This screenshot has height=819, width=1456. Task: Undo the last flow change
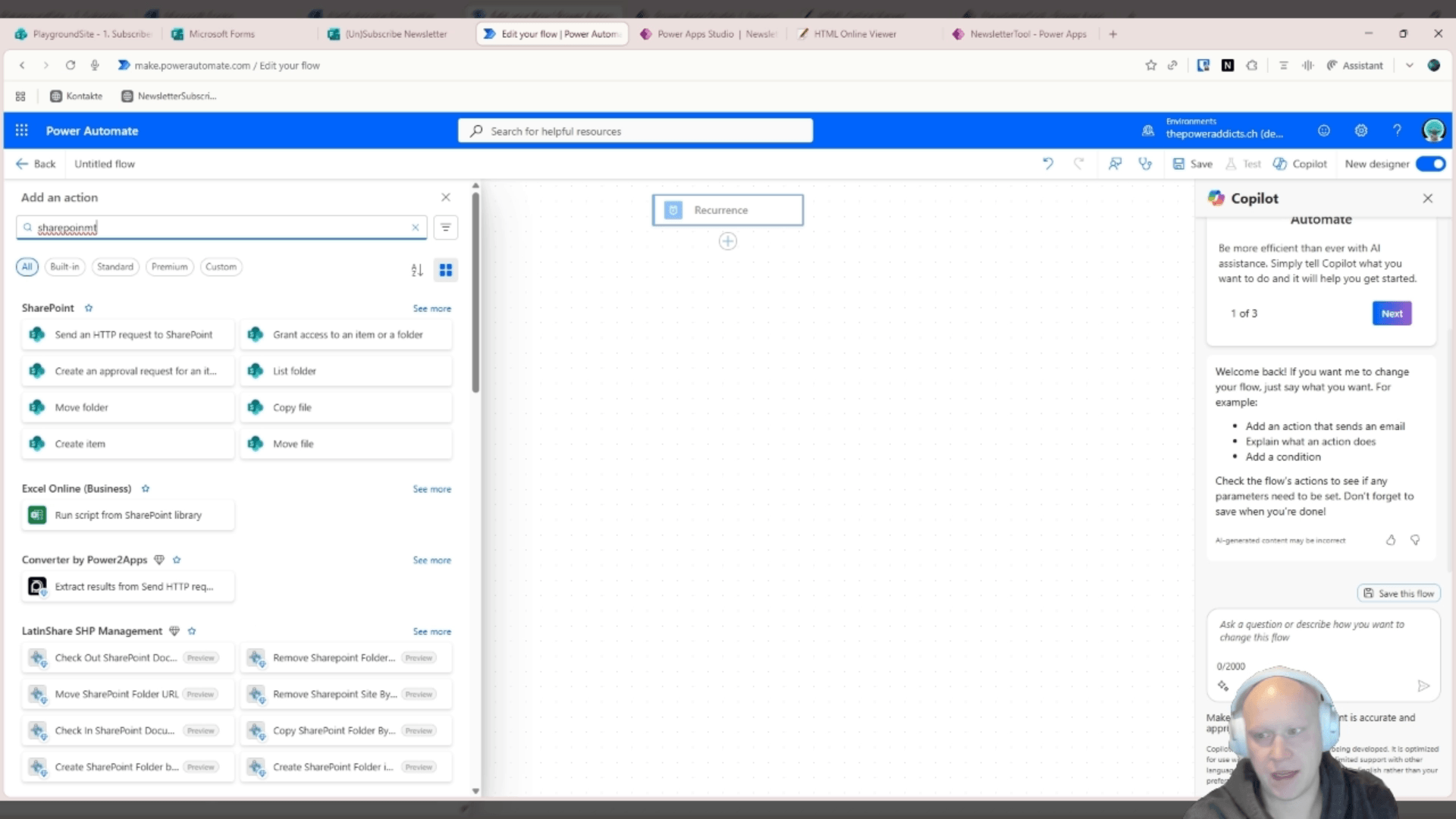tap(1048, 164)
